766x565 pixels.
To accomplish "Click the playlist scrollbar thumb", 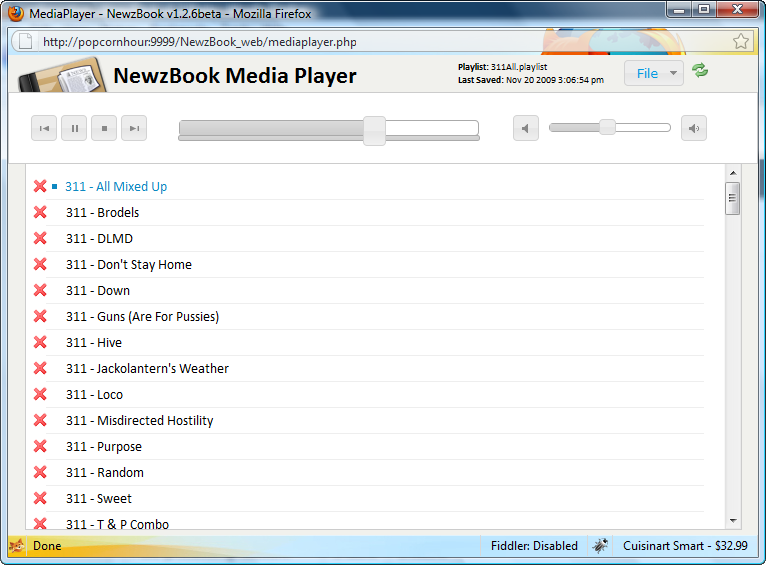I will (x=732, y=198).
